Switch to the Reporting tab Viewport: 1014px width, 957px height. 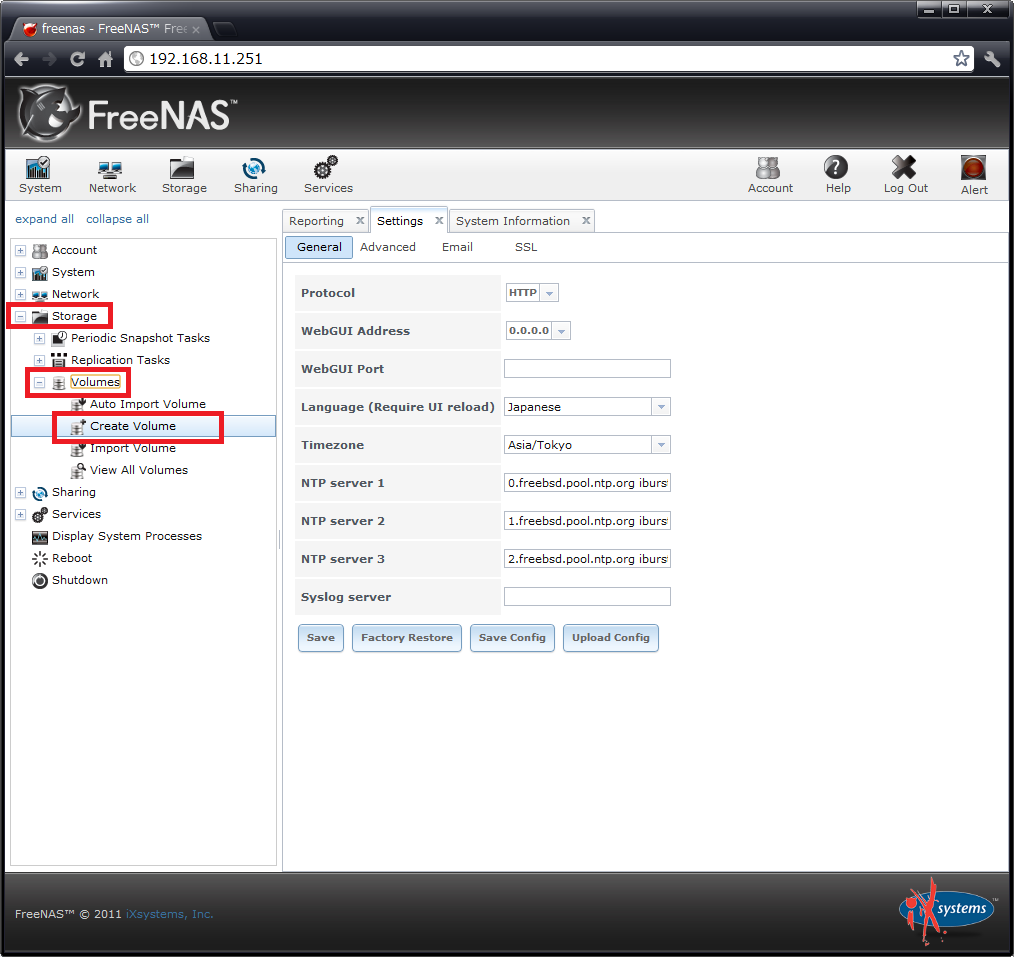point(316,221)
